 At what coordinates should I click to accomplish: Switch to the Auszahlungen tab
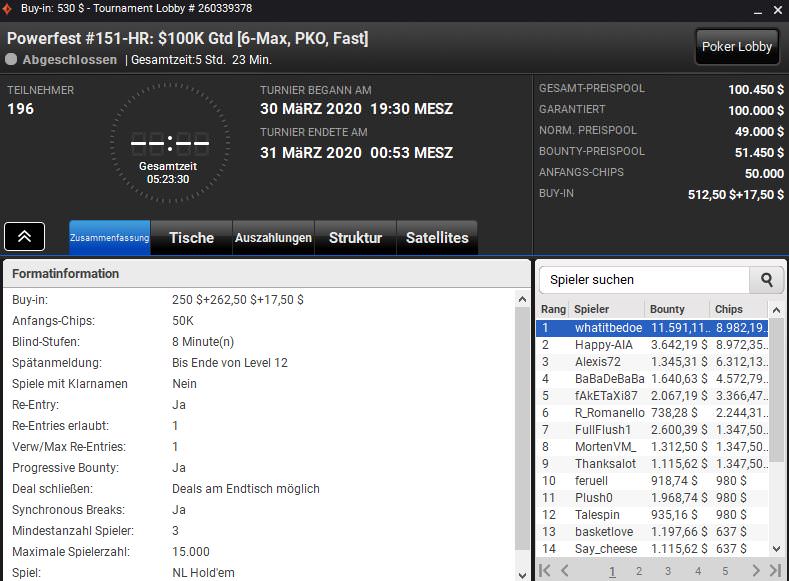click(x=273, y=238)
